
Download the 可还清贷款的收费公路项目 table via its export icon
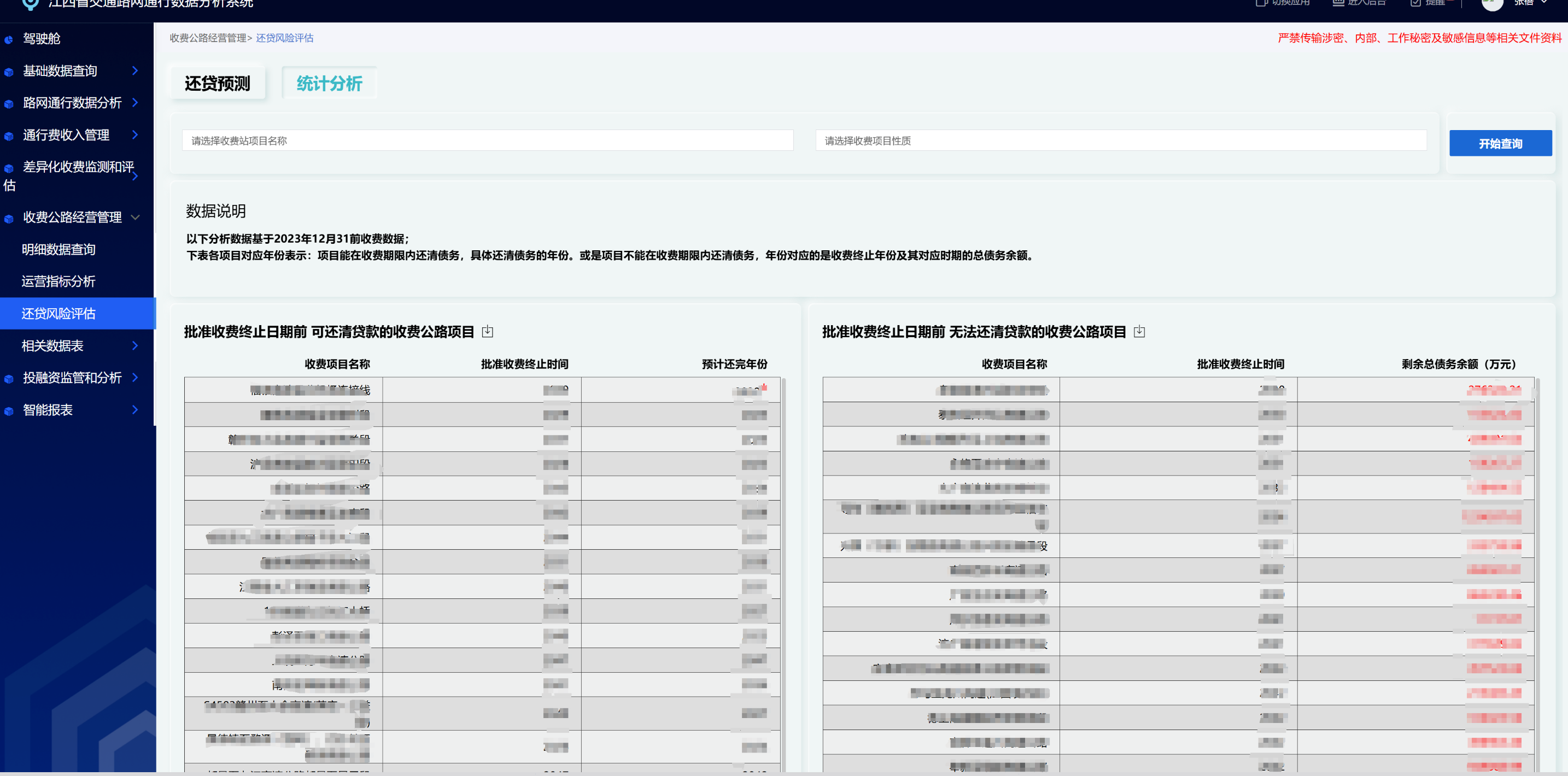(488, 331)
